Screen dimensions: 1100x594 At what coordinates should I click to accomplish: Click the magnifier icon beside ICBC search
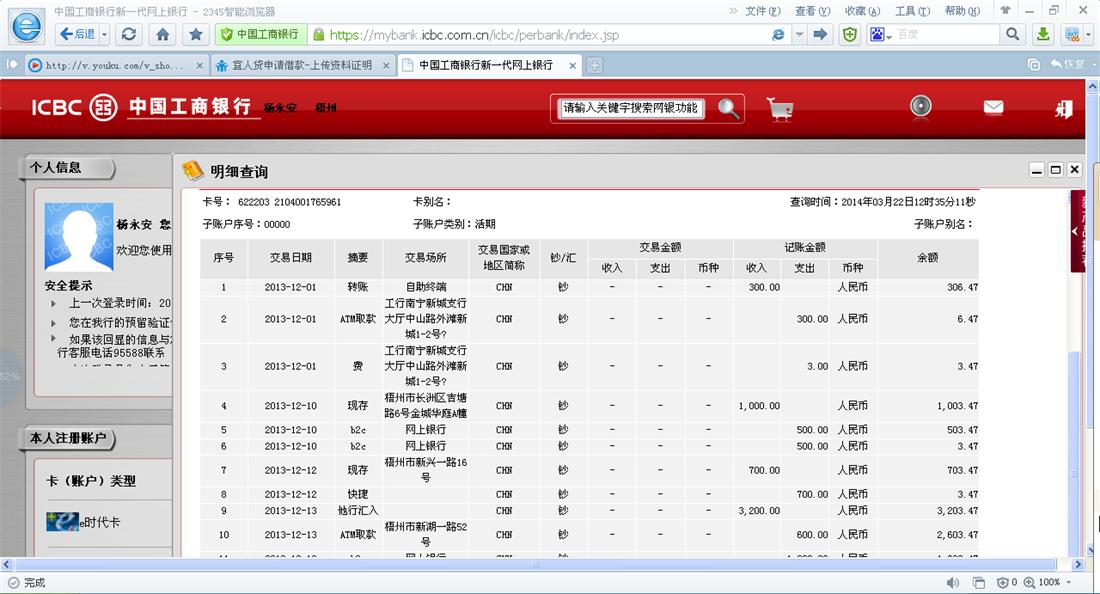click(x=729, y=108)
